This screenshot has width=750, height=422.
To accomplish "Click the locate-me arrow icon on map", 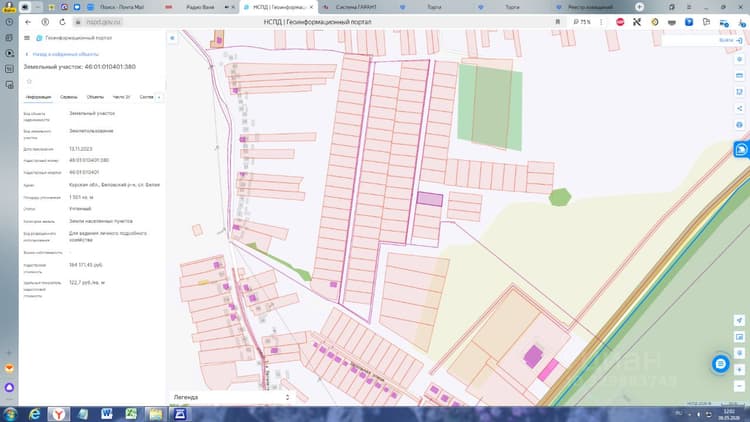I will (739, 321).
